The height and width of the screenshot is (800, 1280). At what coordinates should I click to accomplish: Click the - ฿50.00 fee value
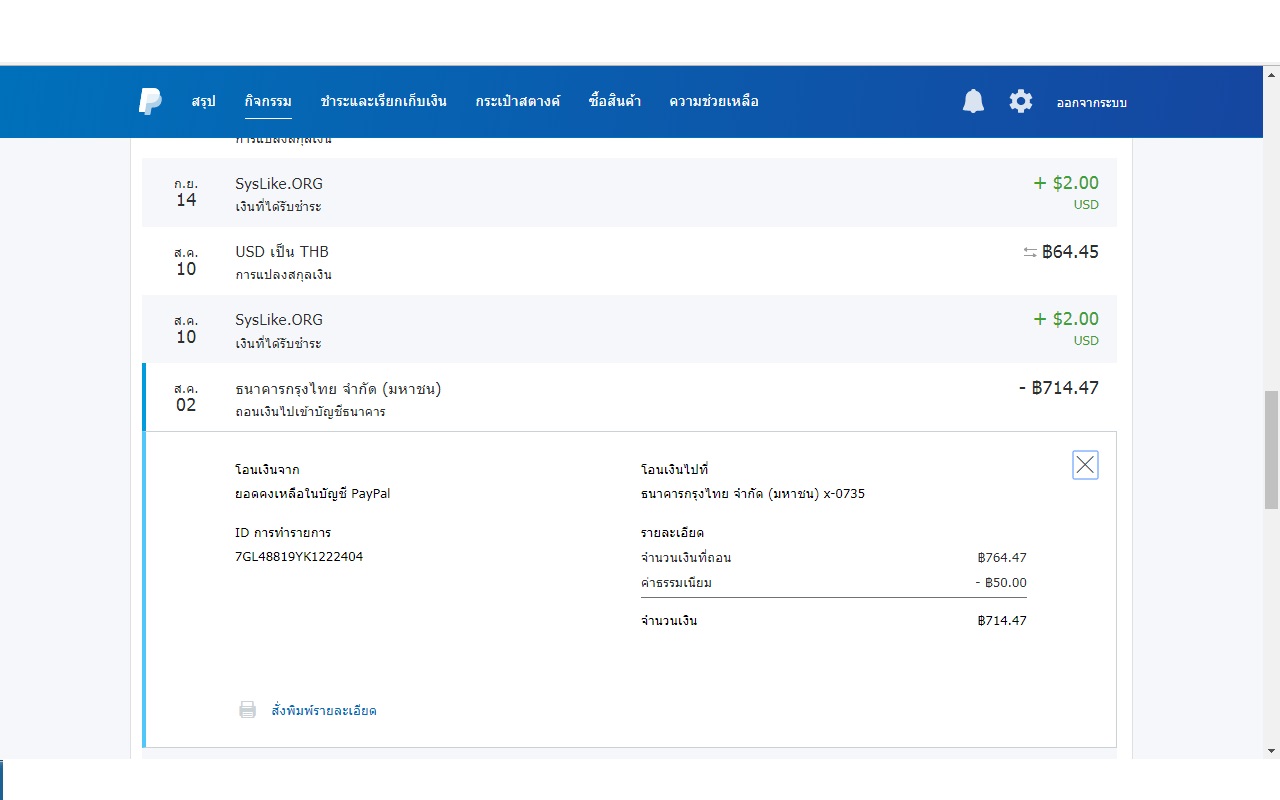click(1001, 582)
